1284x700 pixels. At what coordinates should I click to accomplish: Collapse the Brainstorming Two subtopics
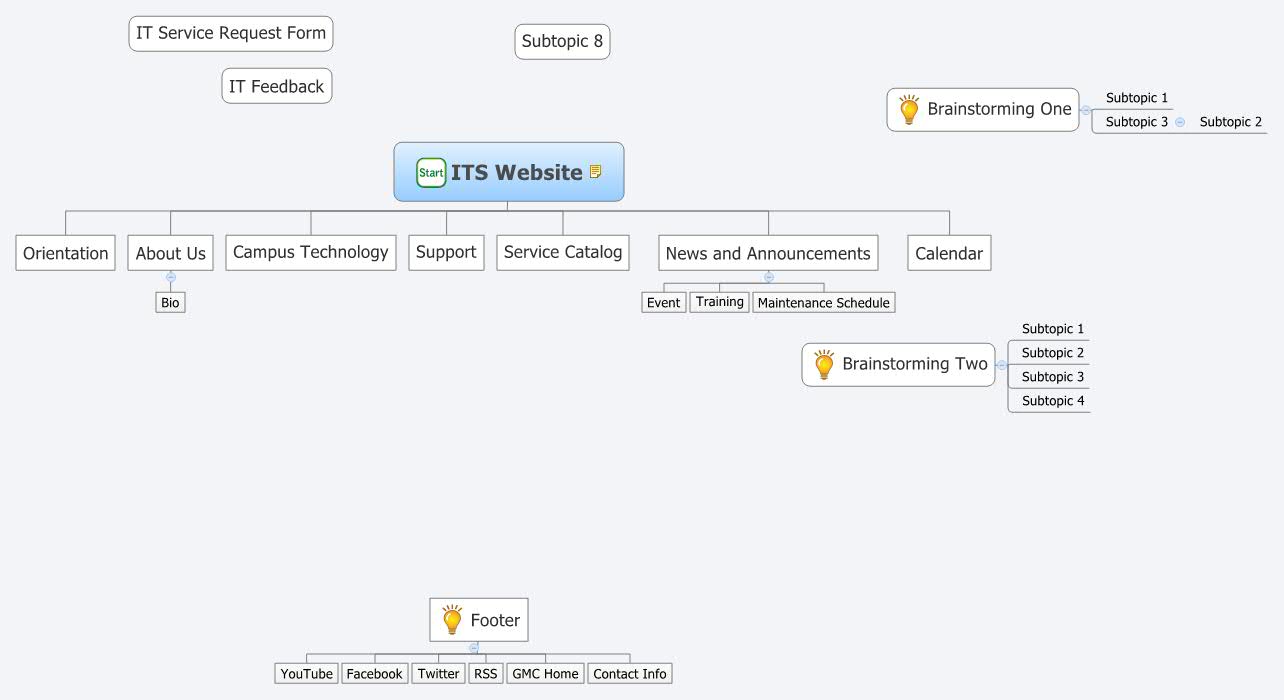click(1000, 364)
